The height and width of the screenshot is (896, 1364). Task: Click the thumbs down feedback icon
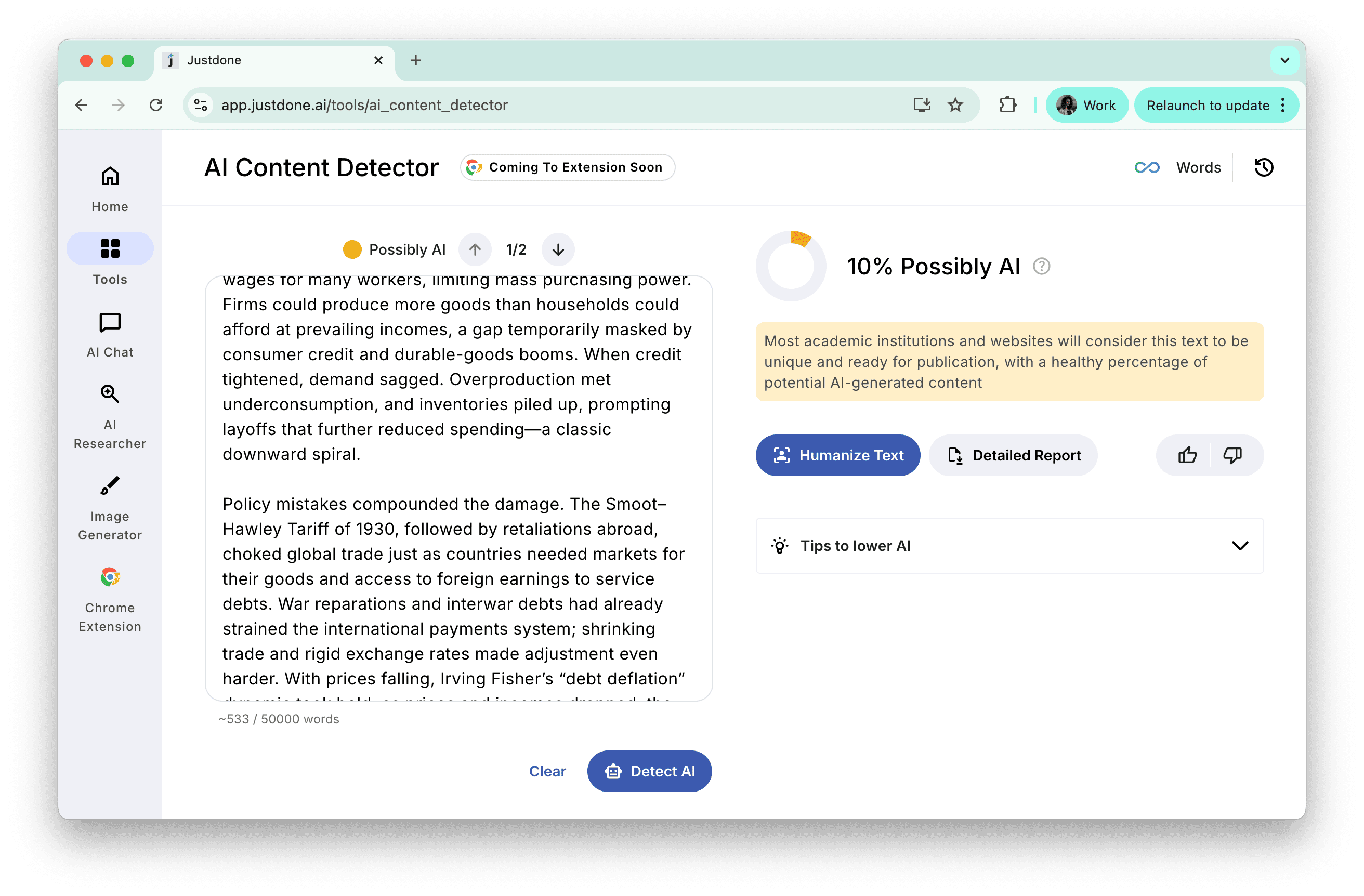(1232, 455)
